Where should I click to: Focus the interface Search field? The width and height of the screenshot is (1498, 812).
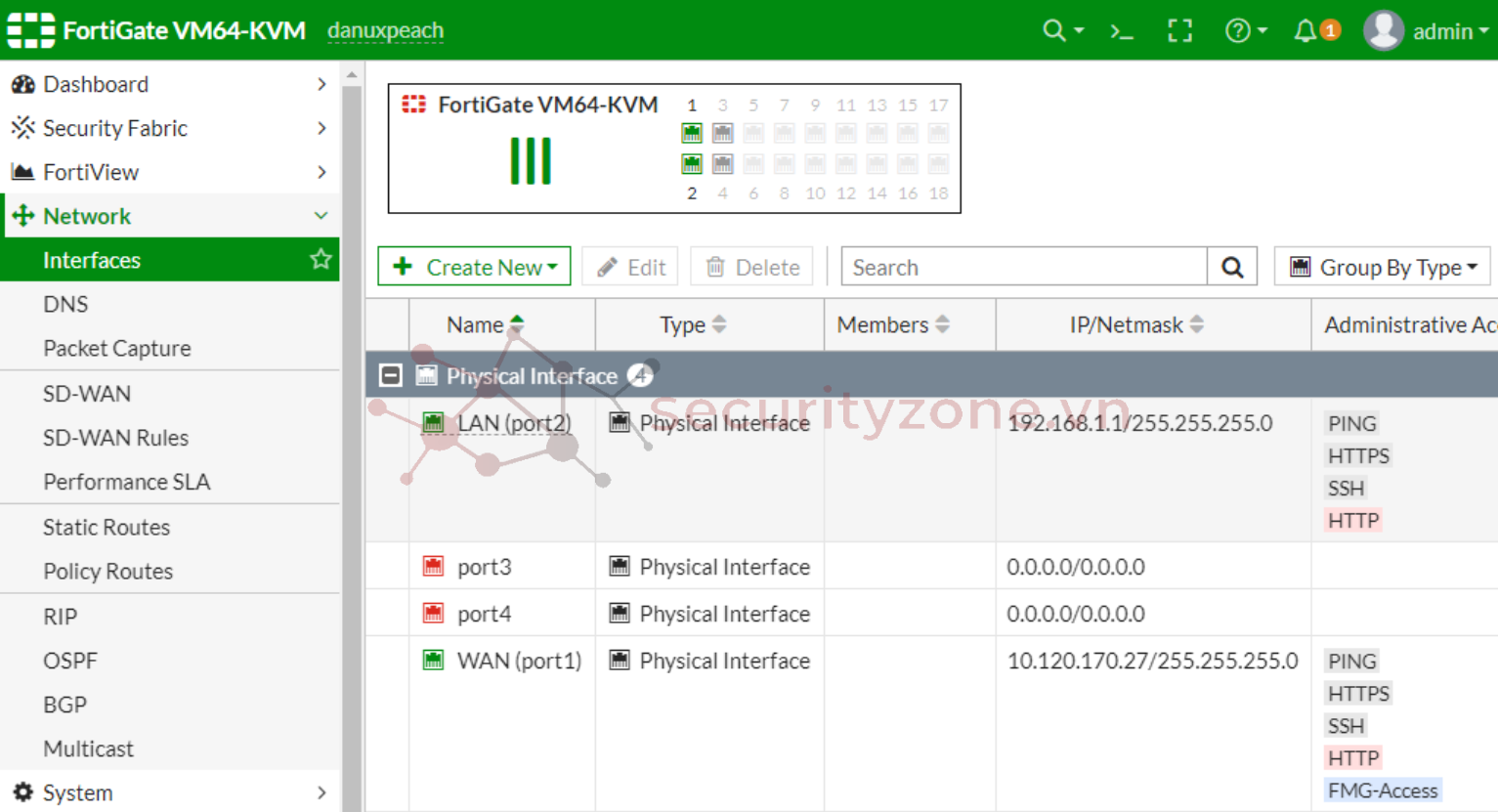(x=1024, y=267)
